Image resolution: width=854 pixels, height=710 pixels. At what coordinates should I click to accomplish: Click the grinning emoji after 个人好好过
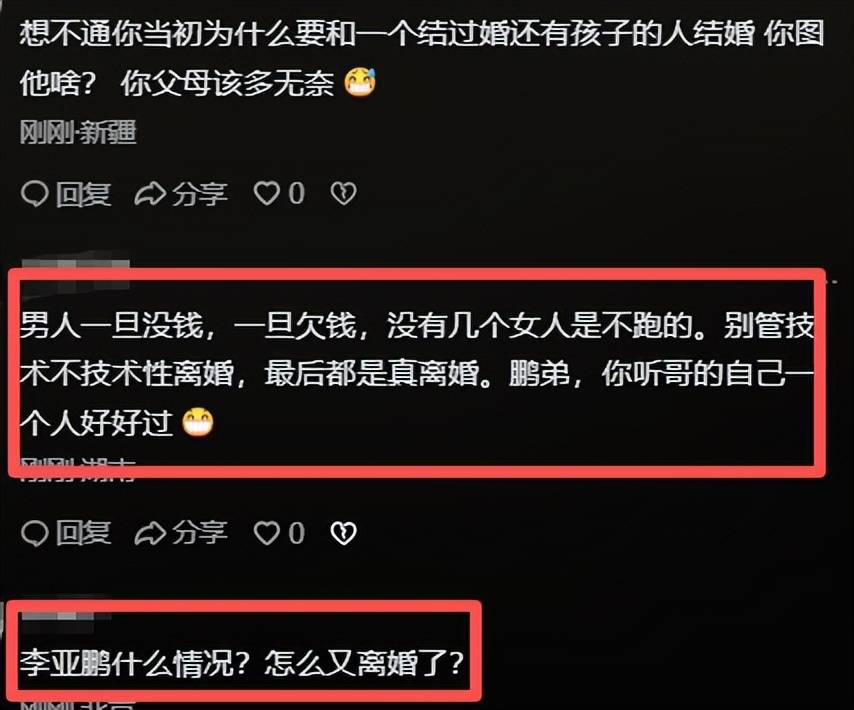tap(198, 423)
